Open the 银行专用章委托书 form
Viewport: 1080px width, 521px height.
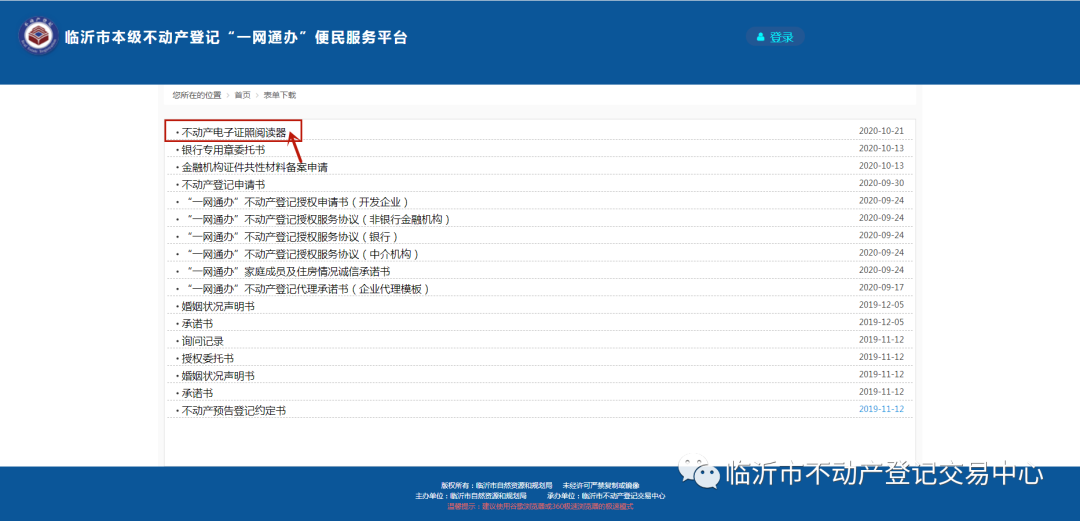click(223, 150)
